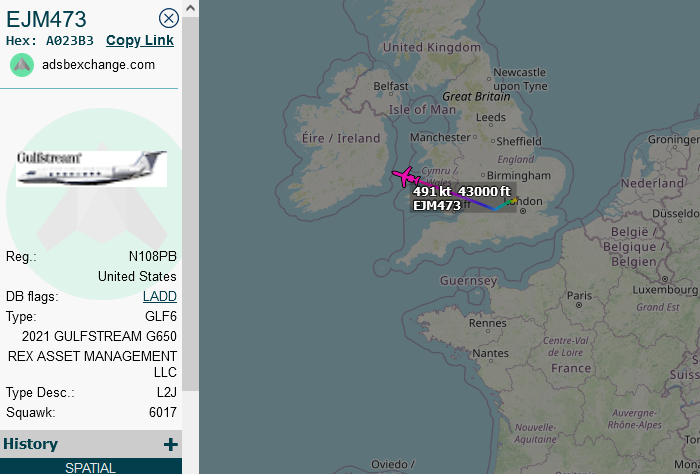Expand History with the plus icon
700x474 pixels.
click(171, 444)
